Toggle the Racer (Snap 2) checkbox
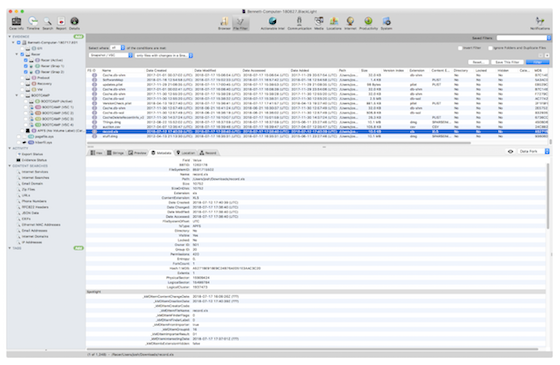560x365 pixels. click(x=26, y=72)
